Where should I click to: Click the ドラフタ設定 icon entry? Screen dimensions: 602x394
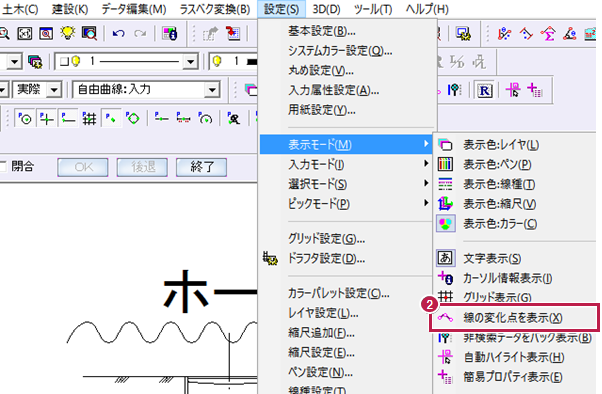[x=270, y=259]
